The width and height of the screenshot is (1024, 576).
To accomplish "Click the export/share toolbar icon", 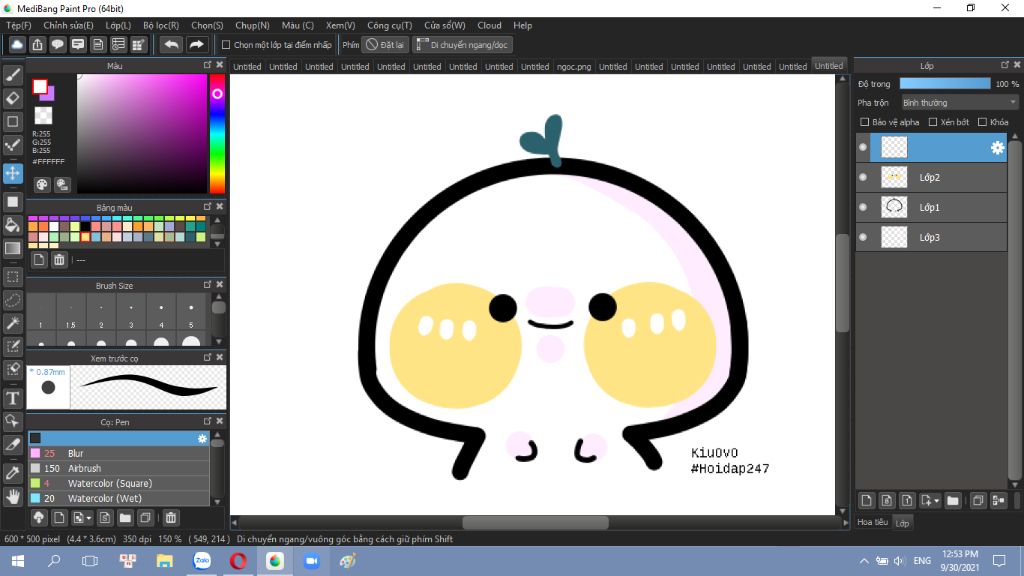I will click(37, 44).
